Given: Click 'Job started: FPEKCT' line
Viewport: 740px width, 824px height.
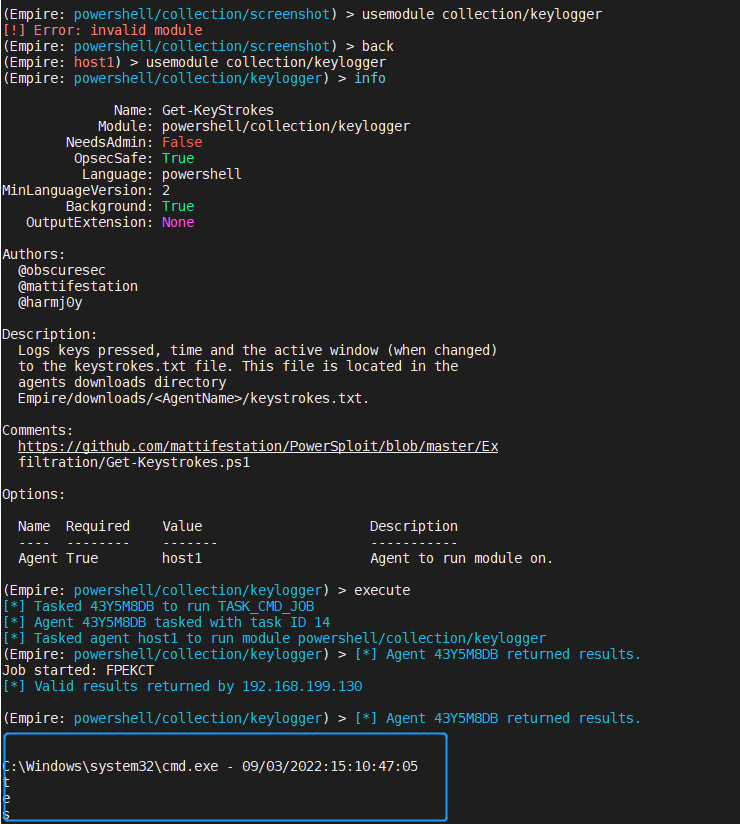Looking at the screenshot, I should coord(78,671).
